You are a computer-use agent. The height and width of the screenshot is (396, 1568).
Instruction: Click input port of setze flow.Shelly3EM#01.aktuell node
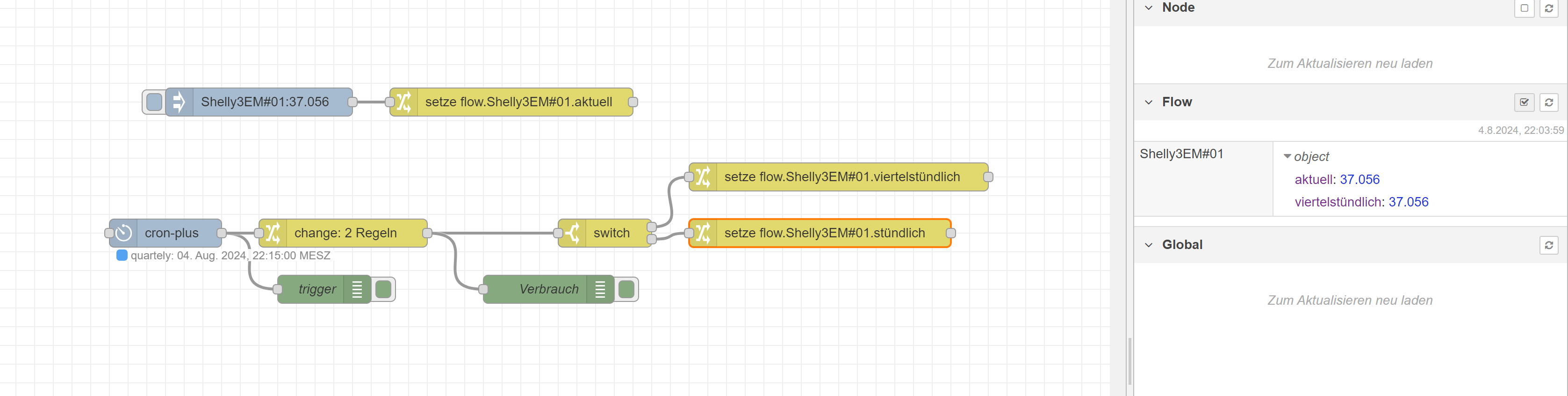(x=390, y=102)
